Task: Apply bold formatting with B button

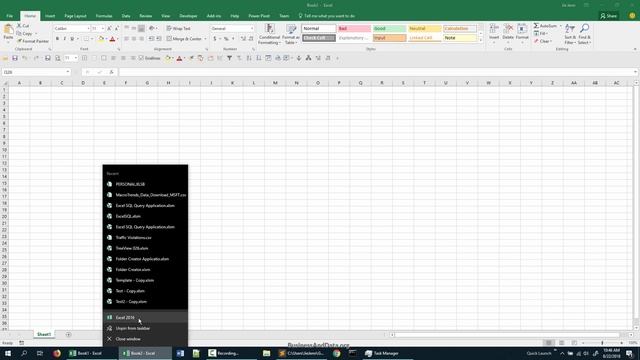Action: coord(57,39)
